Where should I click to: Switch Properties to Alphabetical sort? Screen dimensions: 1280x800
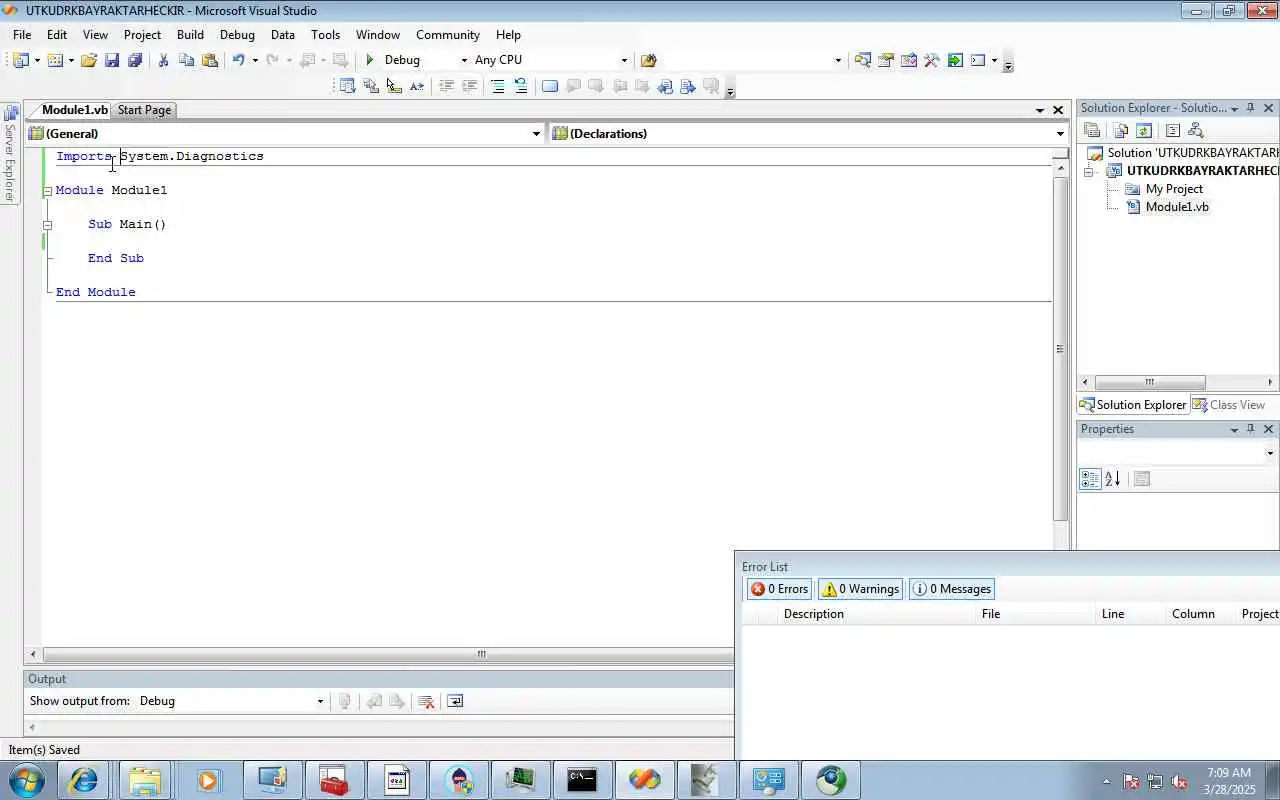1113,479
